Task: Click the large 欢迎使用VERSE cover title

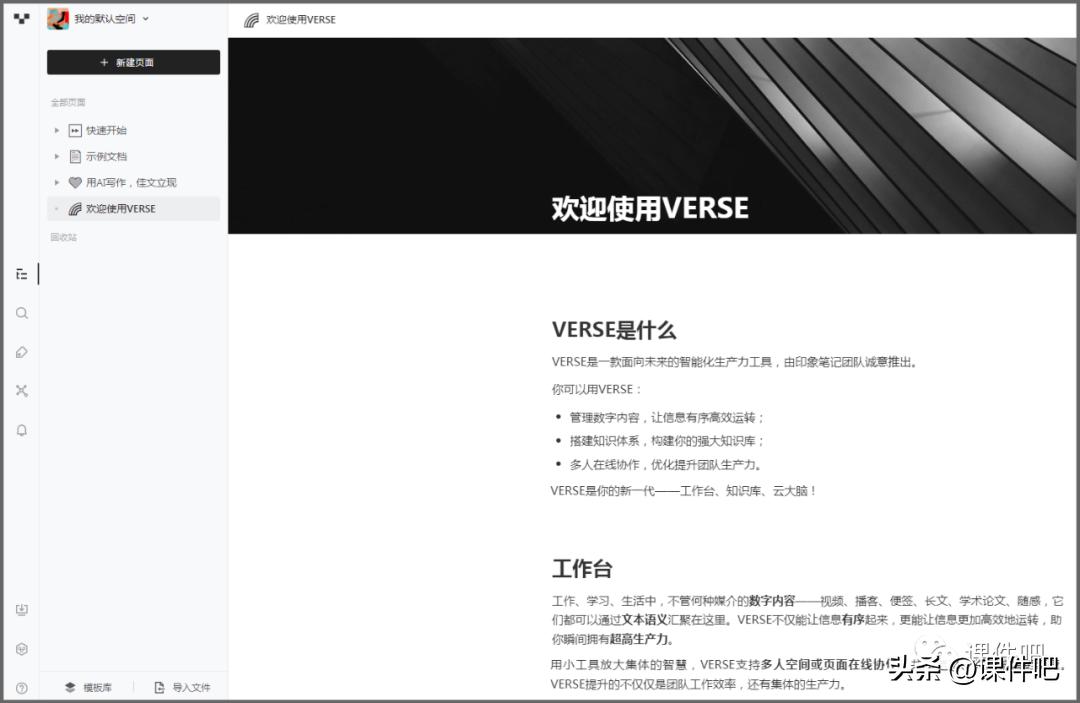Action: coord(650,209)
